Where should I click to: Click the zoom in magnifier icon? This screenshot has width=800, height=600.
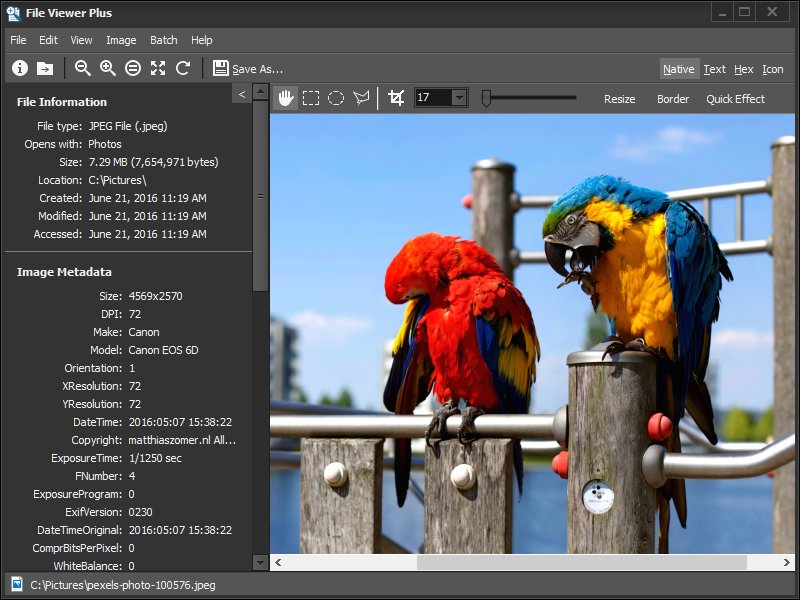108,68
